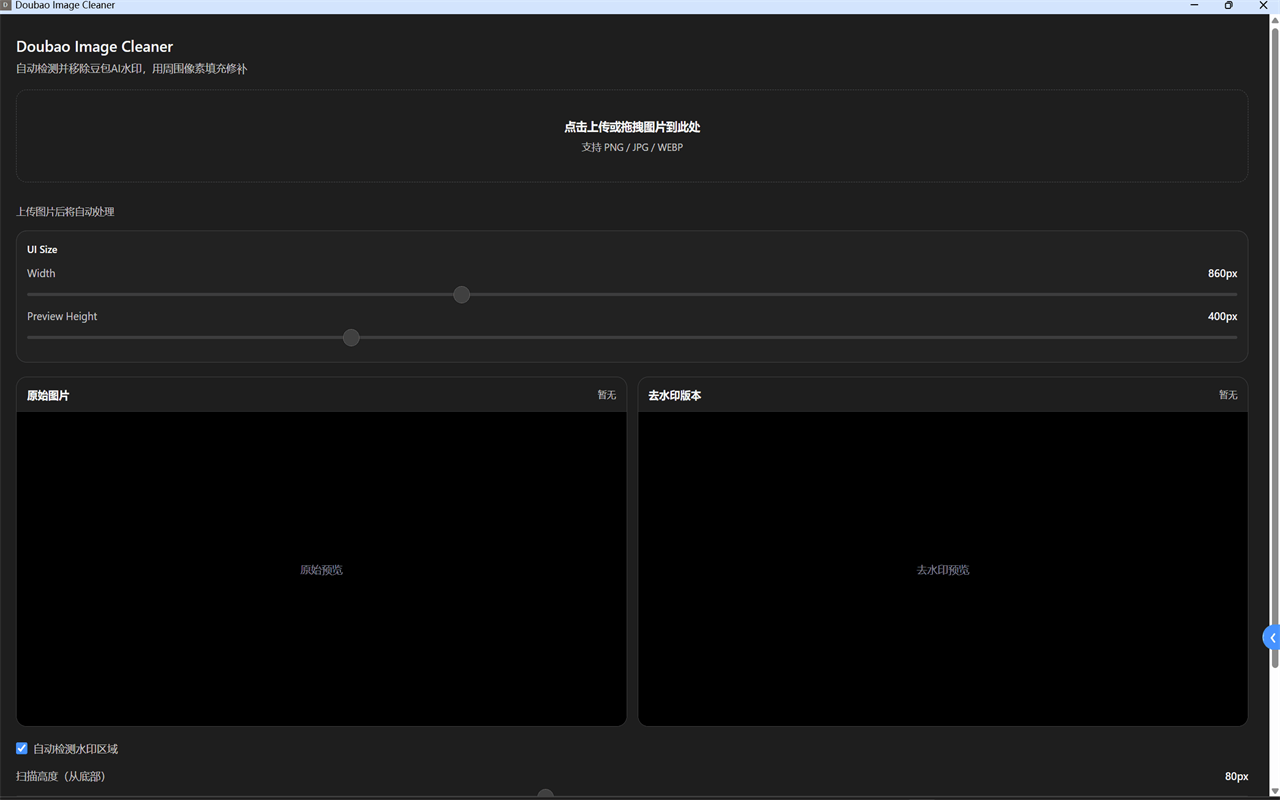The width and height of the screenshot is (1280, 800).
Task: Uncheck the 自动检测水印区域 checkbox
Action: 22,748
